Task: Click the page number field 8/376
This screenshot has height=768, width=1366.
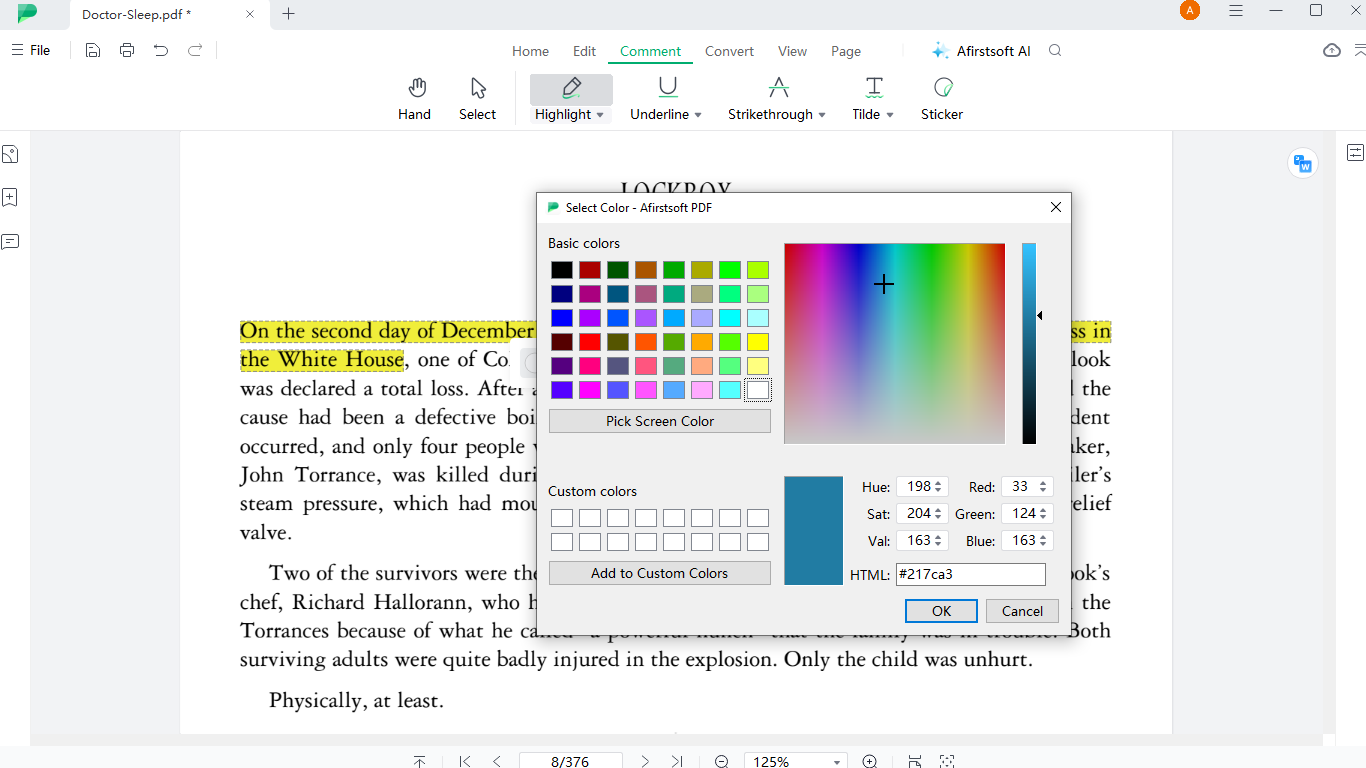Action: [x=570, y=761]
